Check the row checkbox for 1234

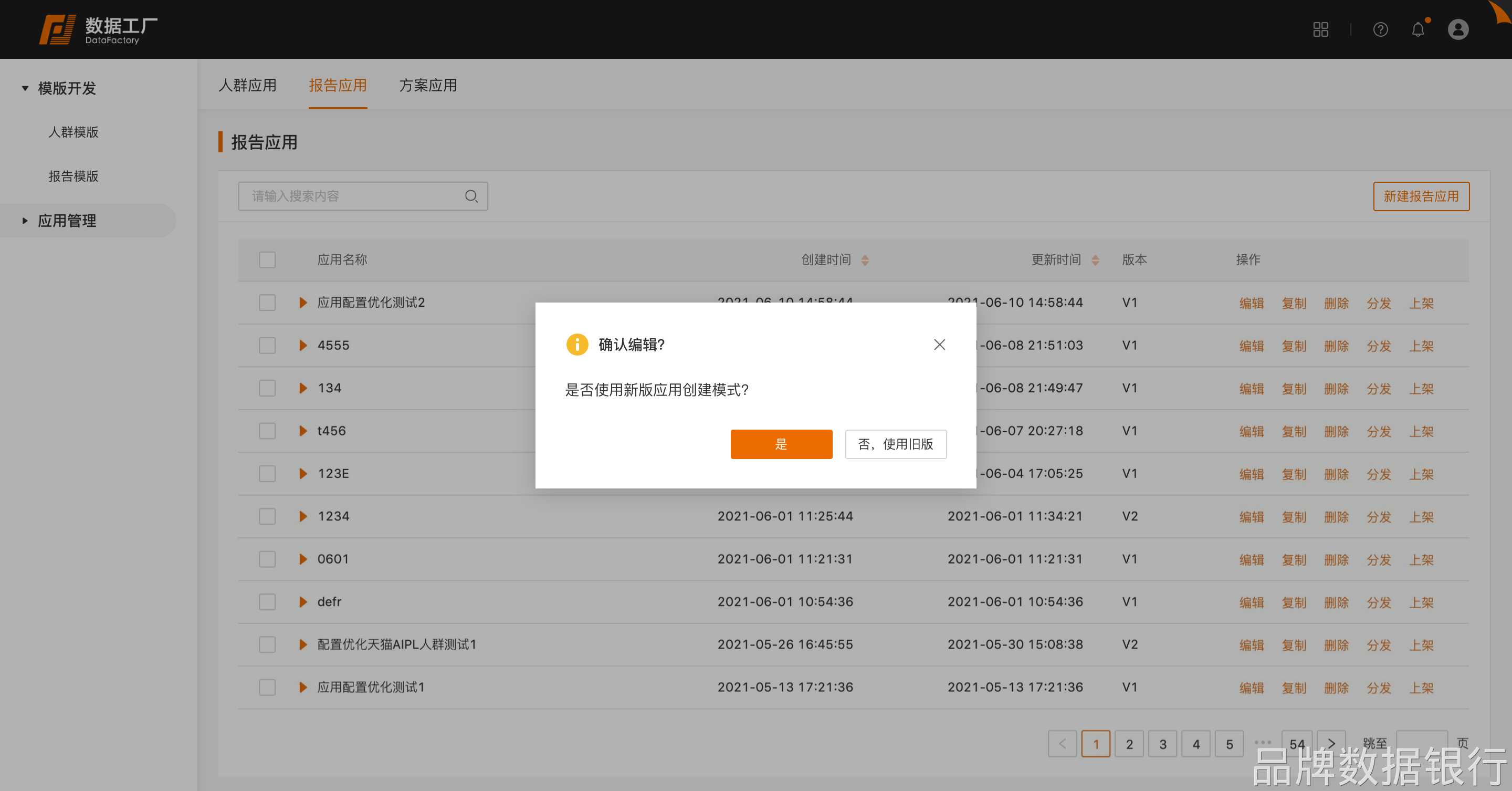[x=267, y=516]
